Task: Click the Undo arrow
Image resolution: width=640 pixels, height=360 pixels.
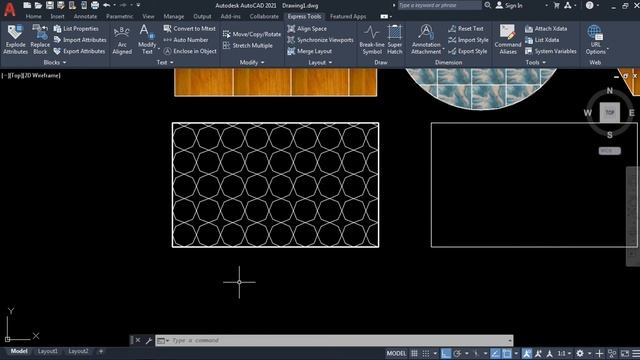Action: pyautogui.click(x=107, y=5)
